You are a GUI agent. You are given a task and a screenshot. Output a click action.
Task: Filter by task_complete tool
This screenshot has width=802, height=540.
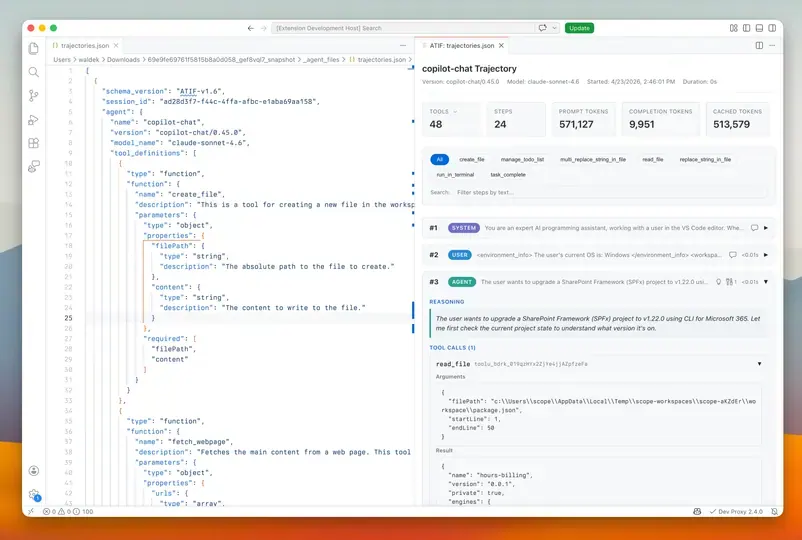[x=508, y=175]
